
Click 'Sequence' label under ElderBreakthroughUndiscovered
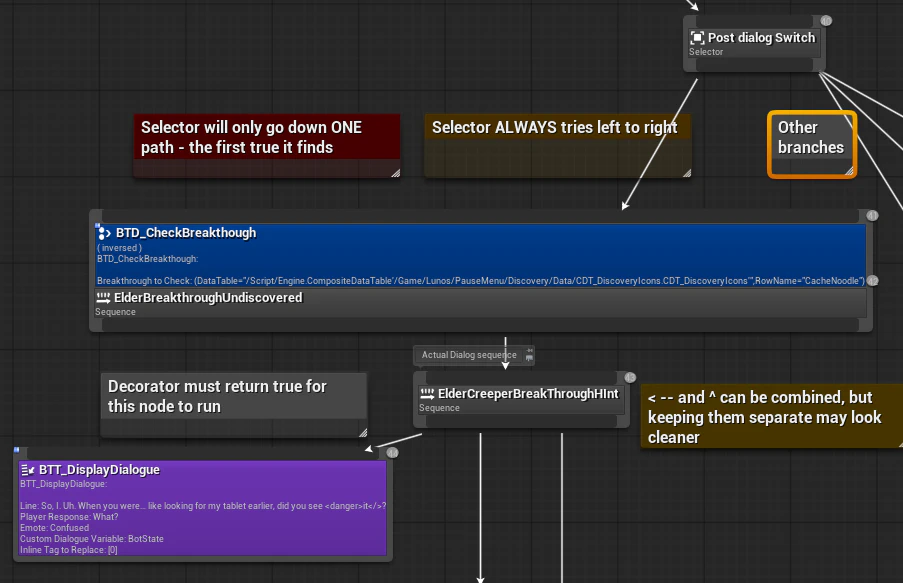coord(115,312)
